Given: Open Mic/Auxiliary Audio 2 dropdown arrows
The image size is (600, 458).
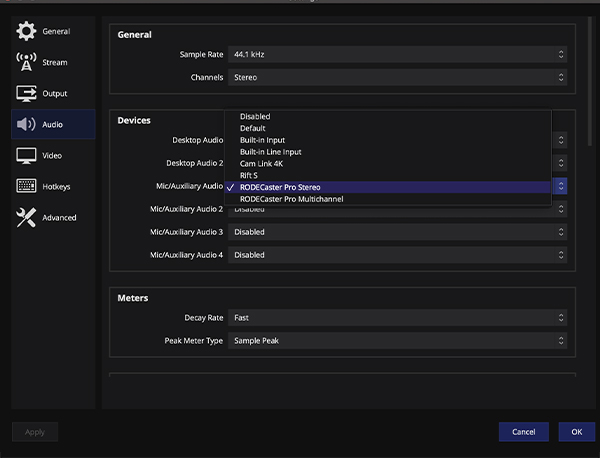Looking at the screenshot, I should point(561,209).
